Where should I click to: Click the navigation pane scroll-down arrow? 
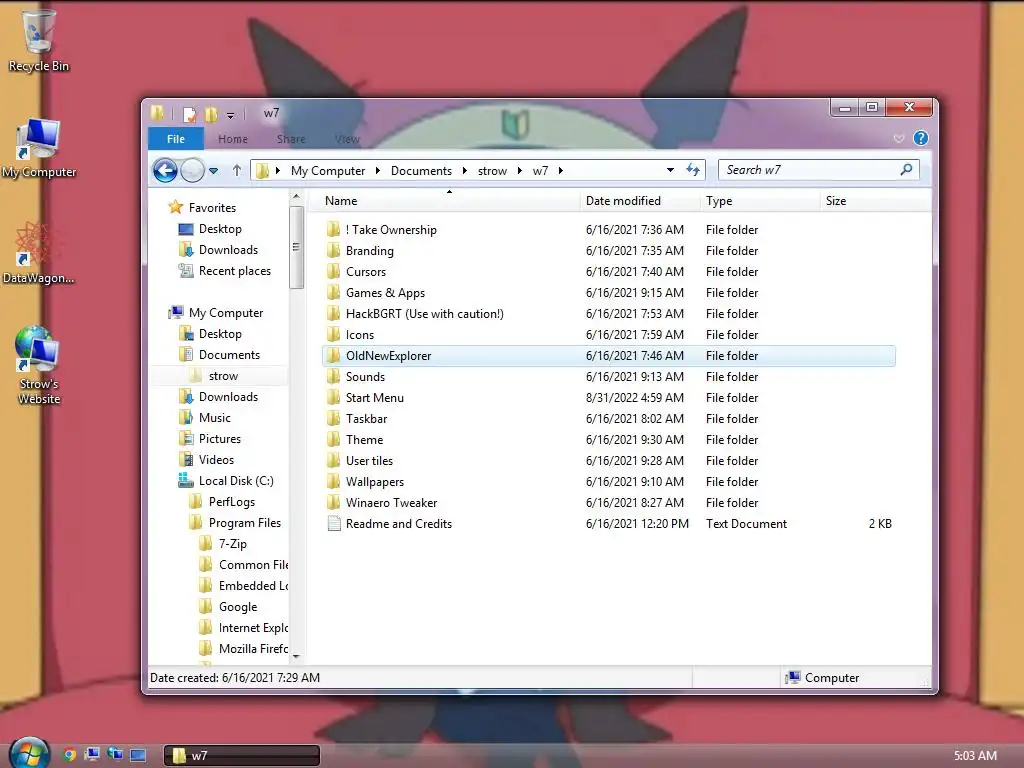click(296, 656)
